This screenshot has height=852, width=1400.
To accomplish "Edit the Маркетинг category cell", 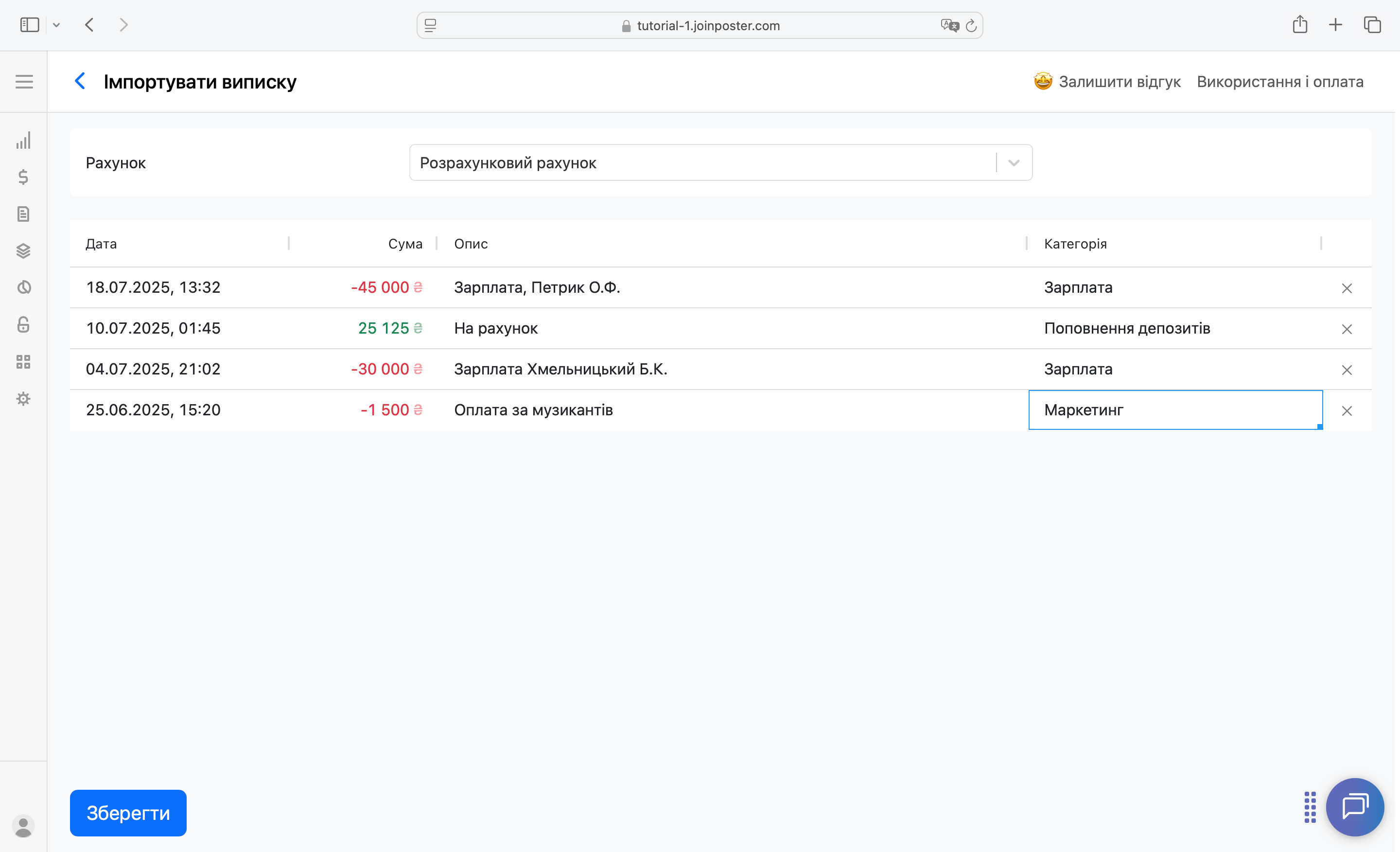I will [x=1174, y=410].
